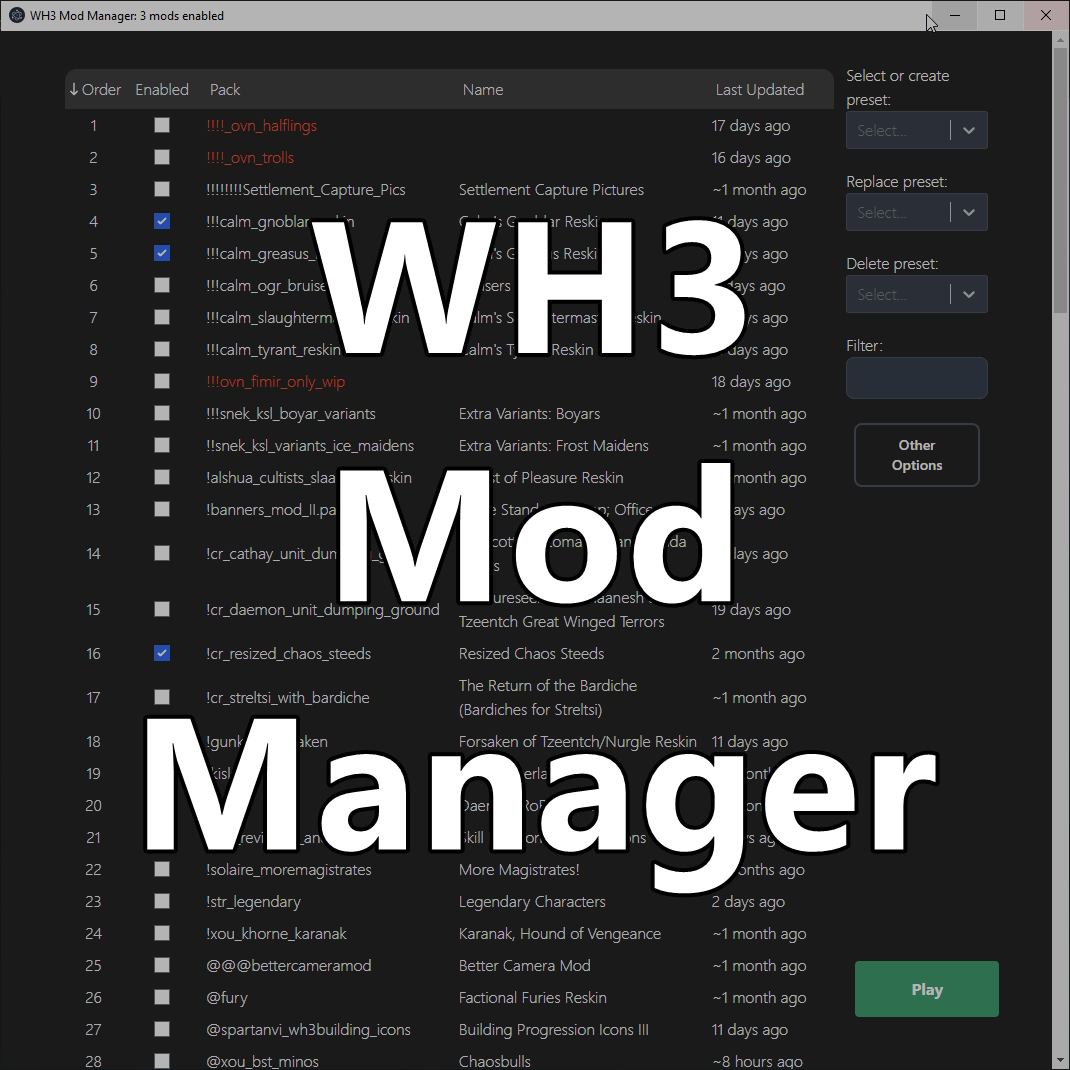Viewport: 1070px width, 1070px height.
Task: Click the 2 days ago date for !str_legendary
Action: pos(748,901)
